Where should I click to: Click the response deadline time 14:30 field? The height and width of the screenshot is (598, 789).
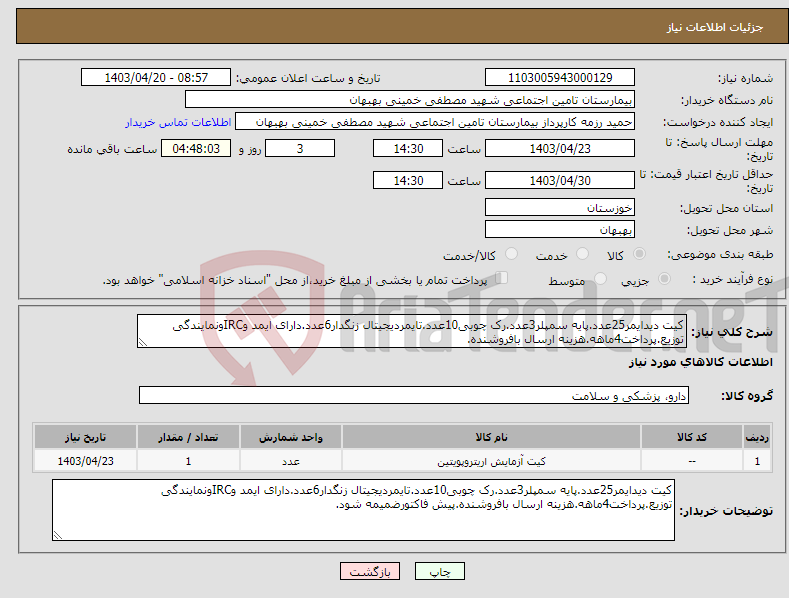pos(408,148)
